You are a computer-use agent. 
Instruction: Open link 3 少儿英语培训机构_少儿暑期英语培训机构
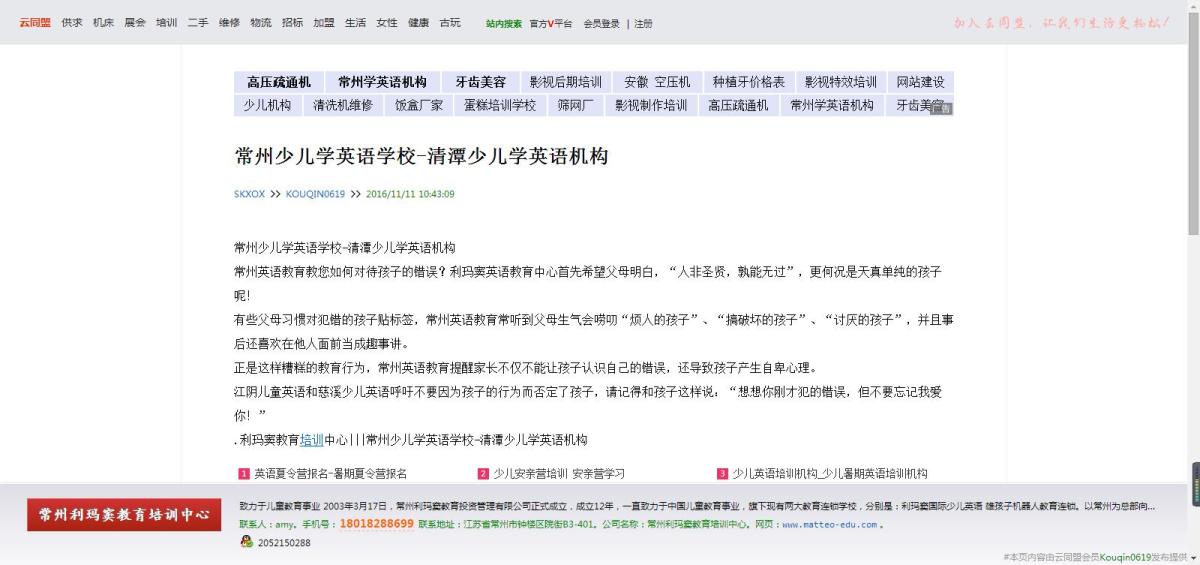[830, 473]
